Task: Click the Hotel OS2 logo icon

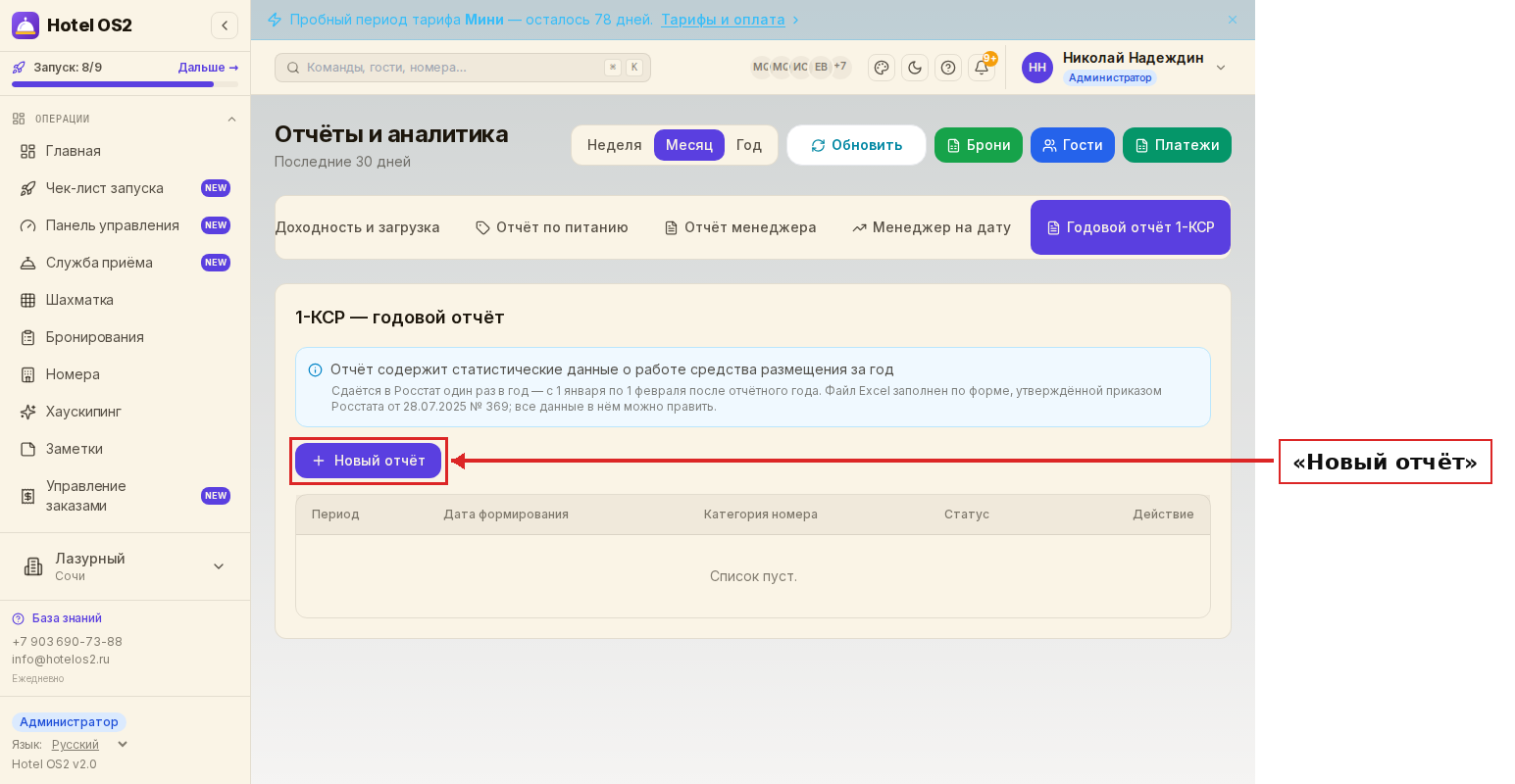Action: (25, 25)
